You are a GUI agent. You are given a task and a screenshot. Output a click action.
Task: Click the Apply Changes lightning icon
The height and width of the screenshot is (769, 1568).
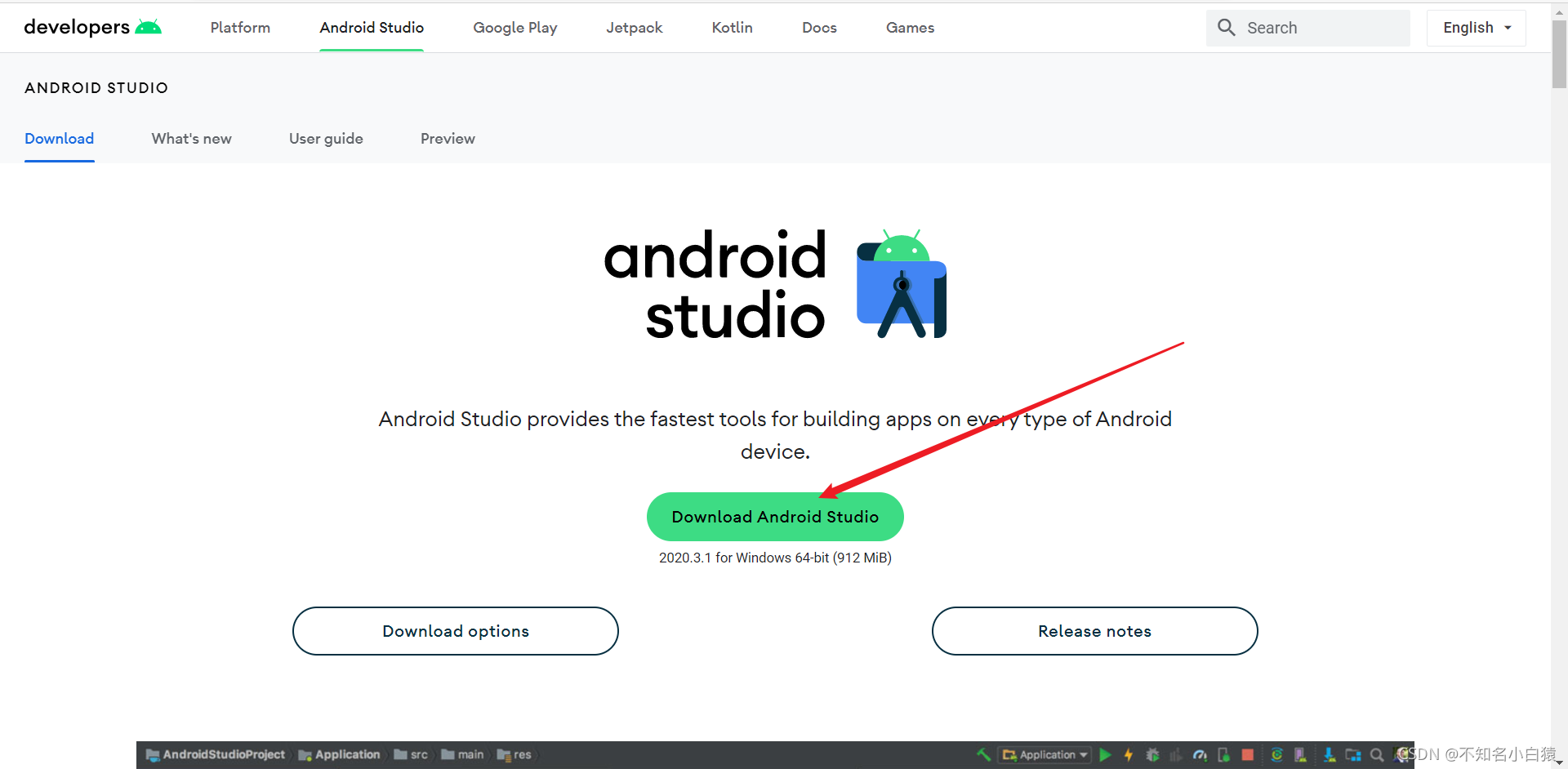point(1129,754)
